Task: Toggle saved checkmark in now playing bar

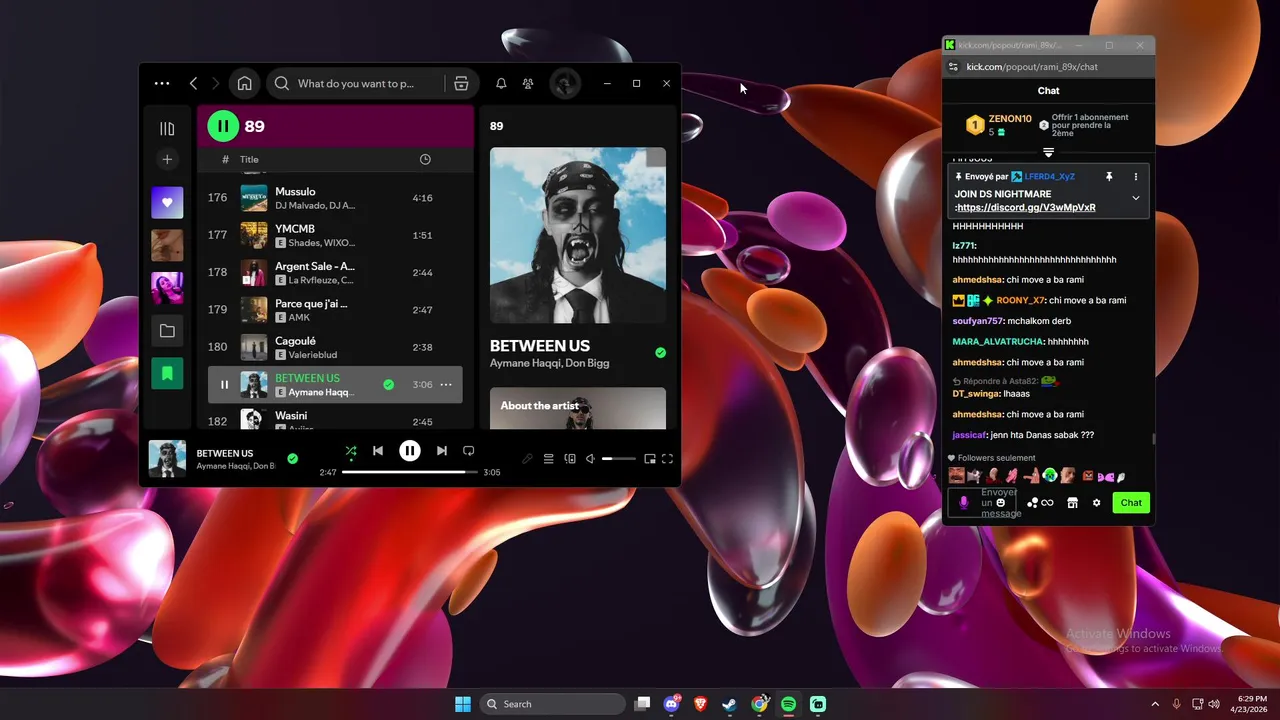Action: pos(292,459)
